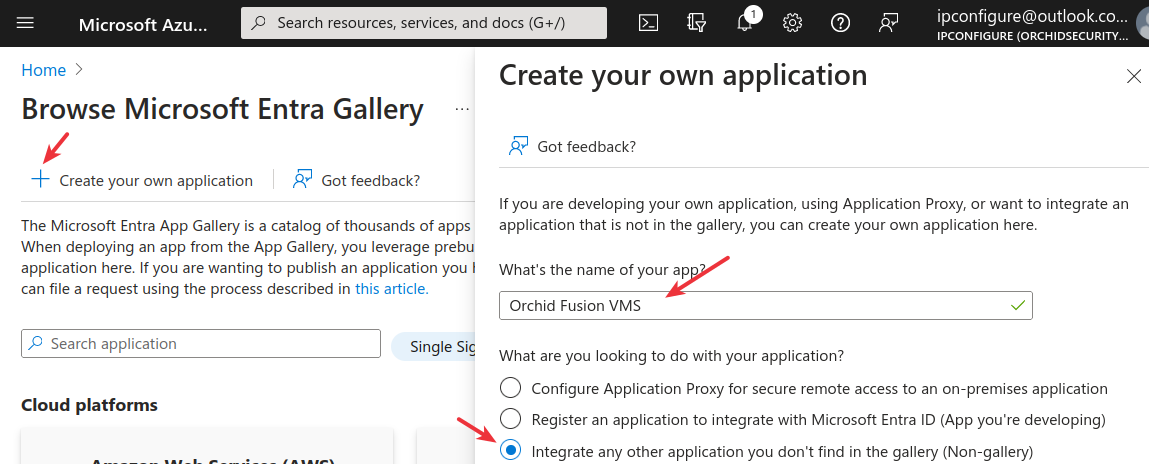Viewport: 1149px width, 464px height.
Task: Launch Cloud Shell from the top bar
Action: coord(648,23)
